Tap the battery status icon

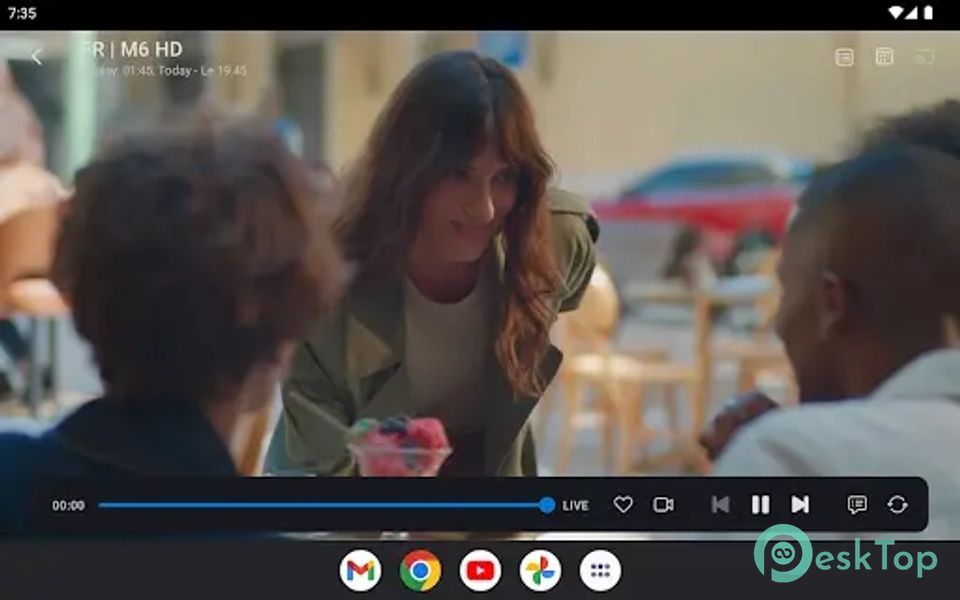(x=928, y=13)
